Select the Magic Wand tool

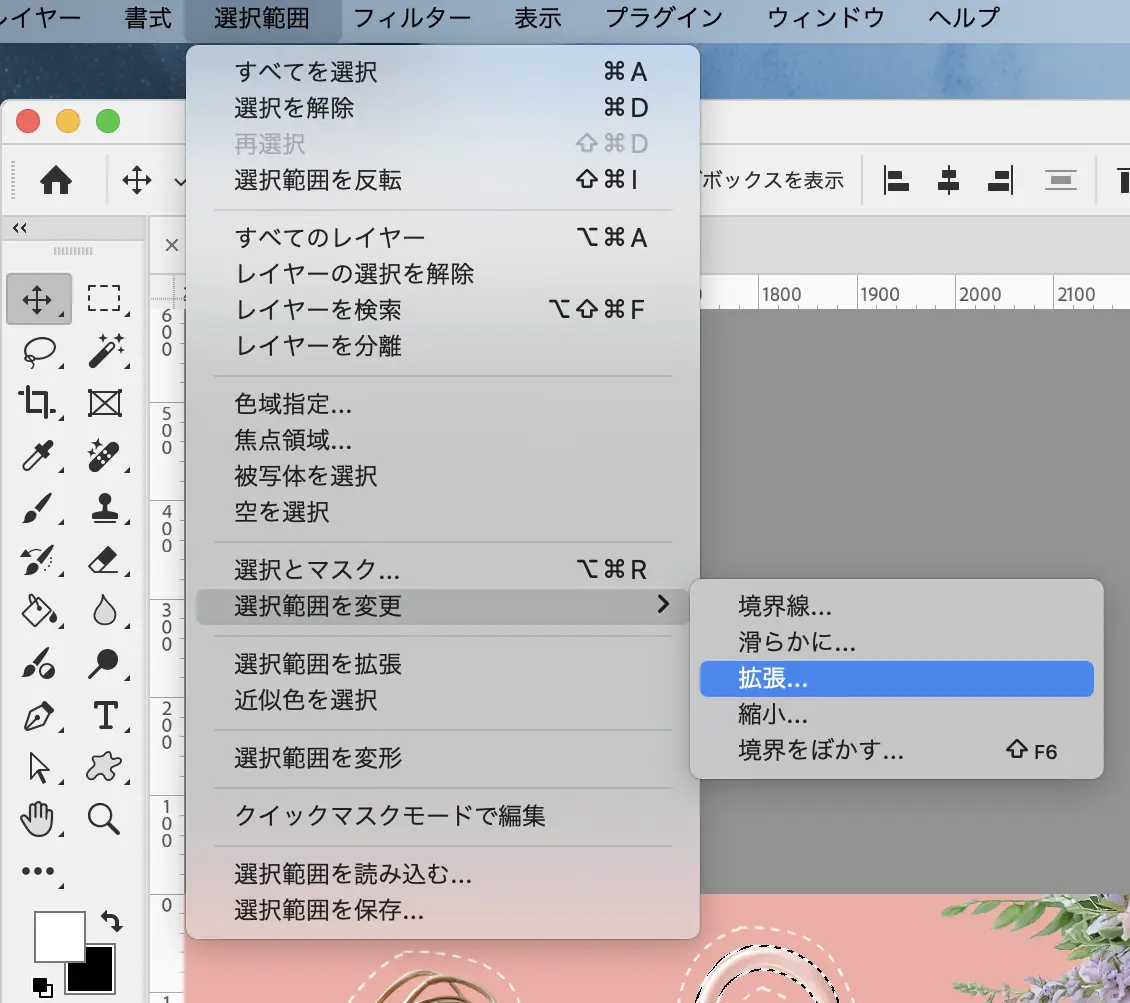click(x=104, y=351)
